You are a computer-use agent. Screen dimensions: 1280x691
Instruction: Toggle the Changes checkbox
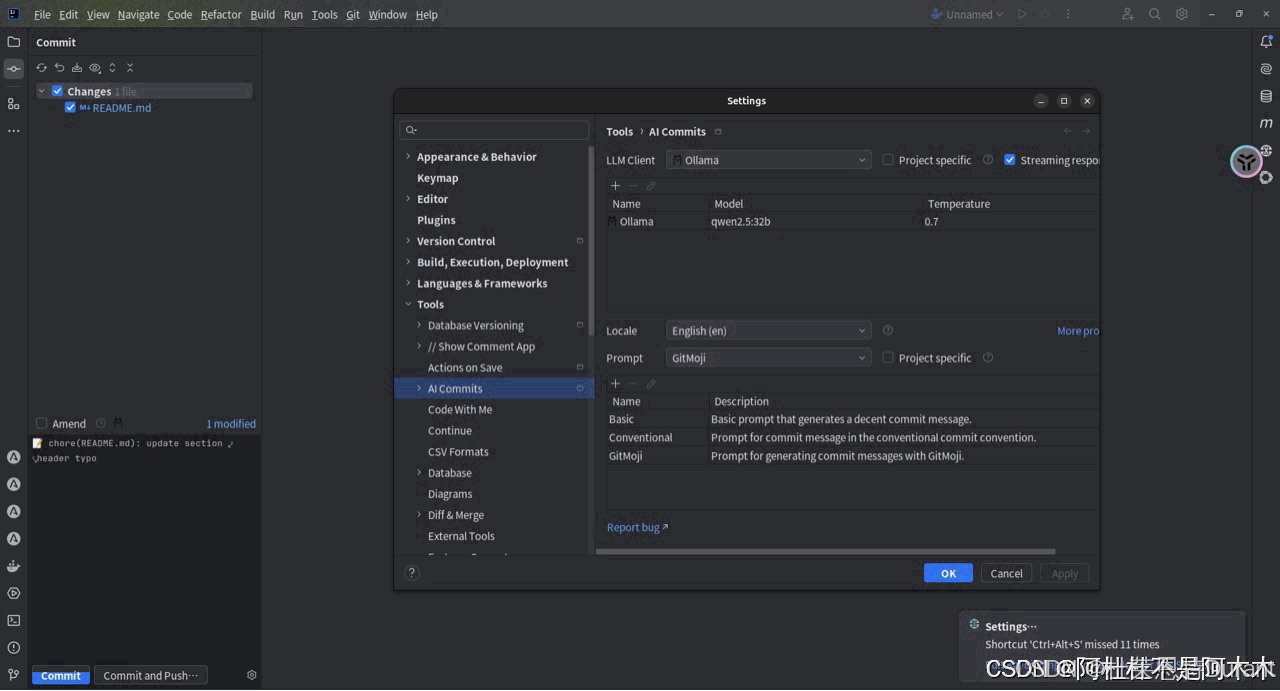click(x=57, y=91)
